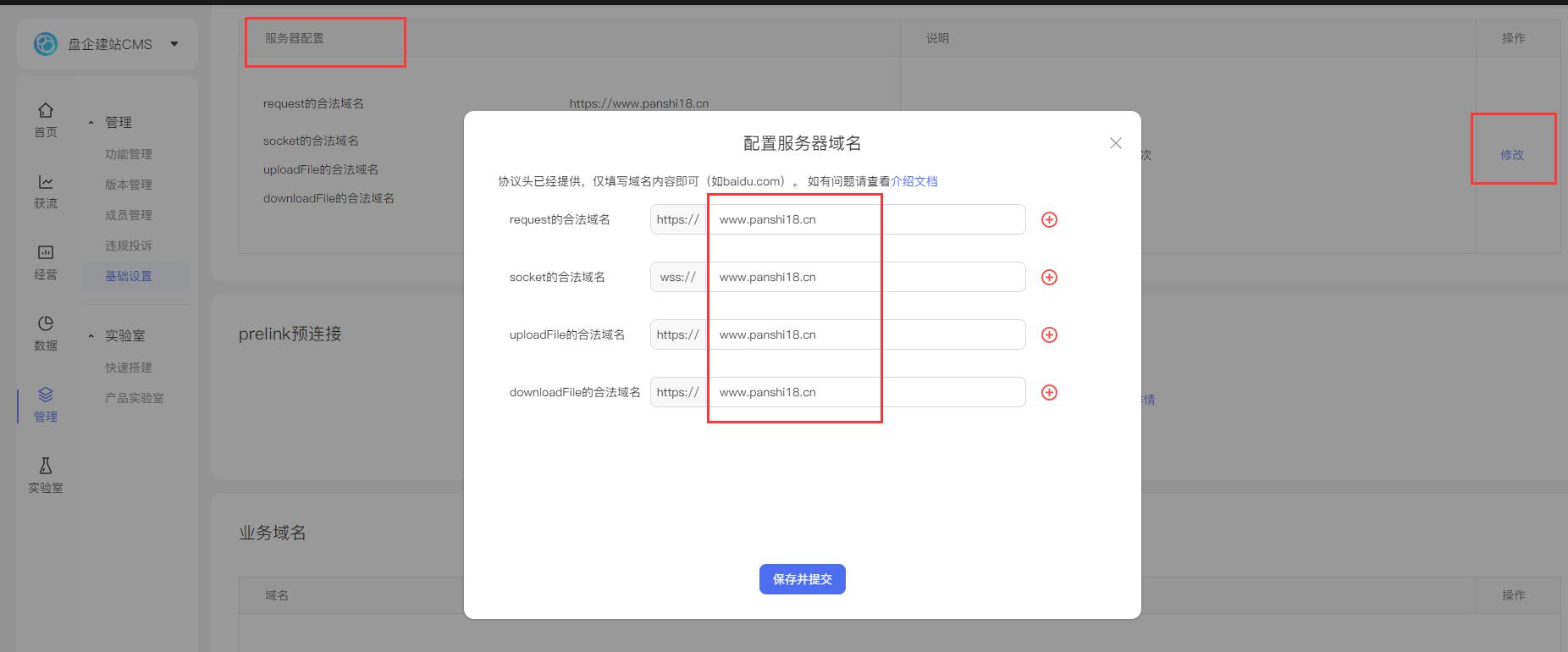Open the 介绍文档 link

914,181
